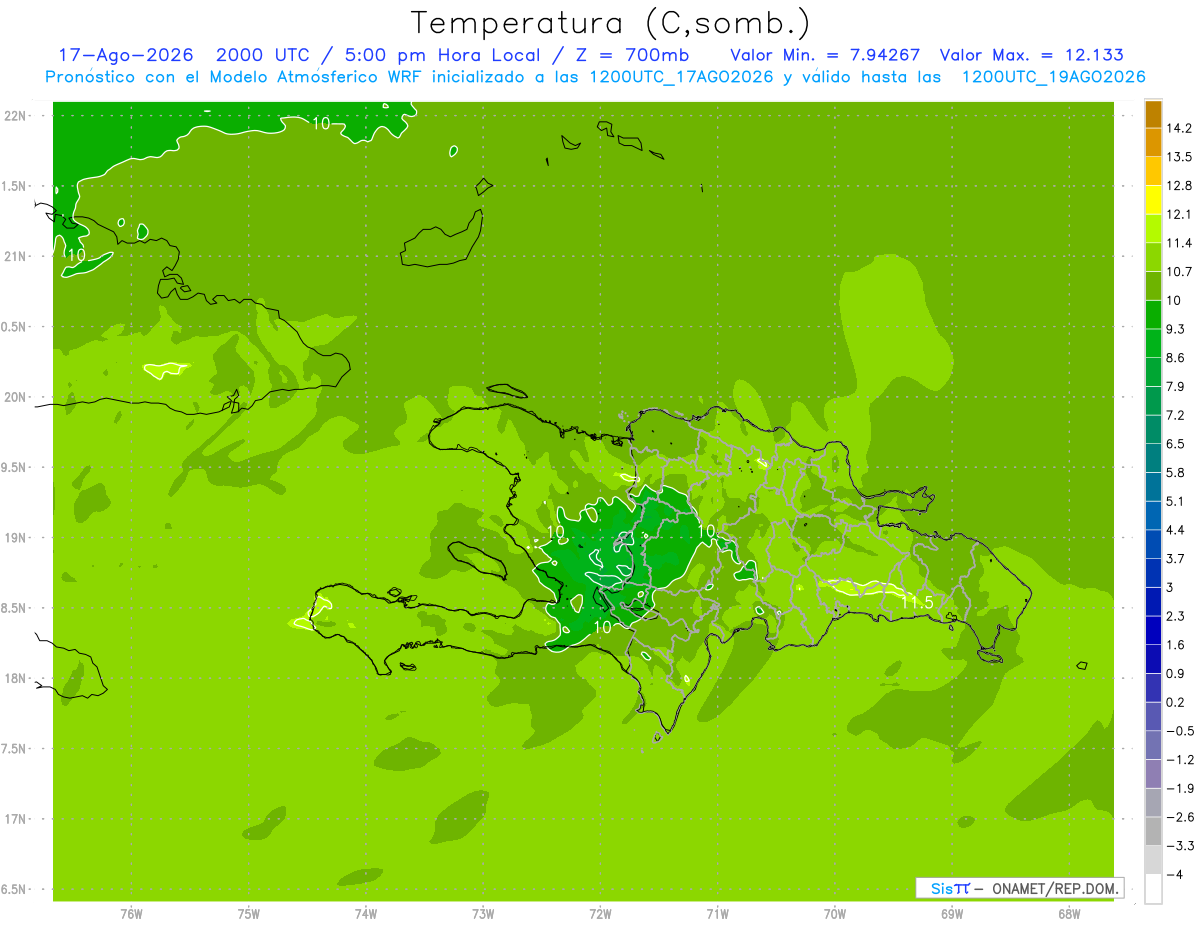Click the '17N' latitude axis label
The height and width of the screenshot is (927, 1200).
16,819
